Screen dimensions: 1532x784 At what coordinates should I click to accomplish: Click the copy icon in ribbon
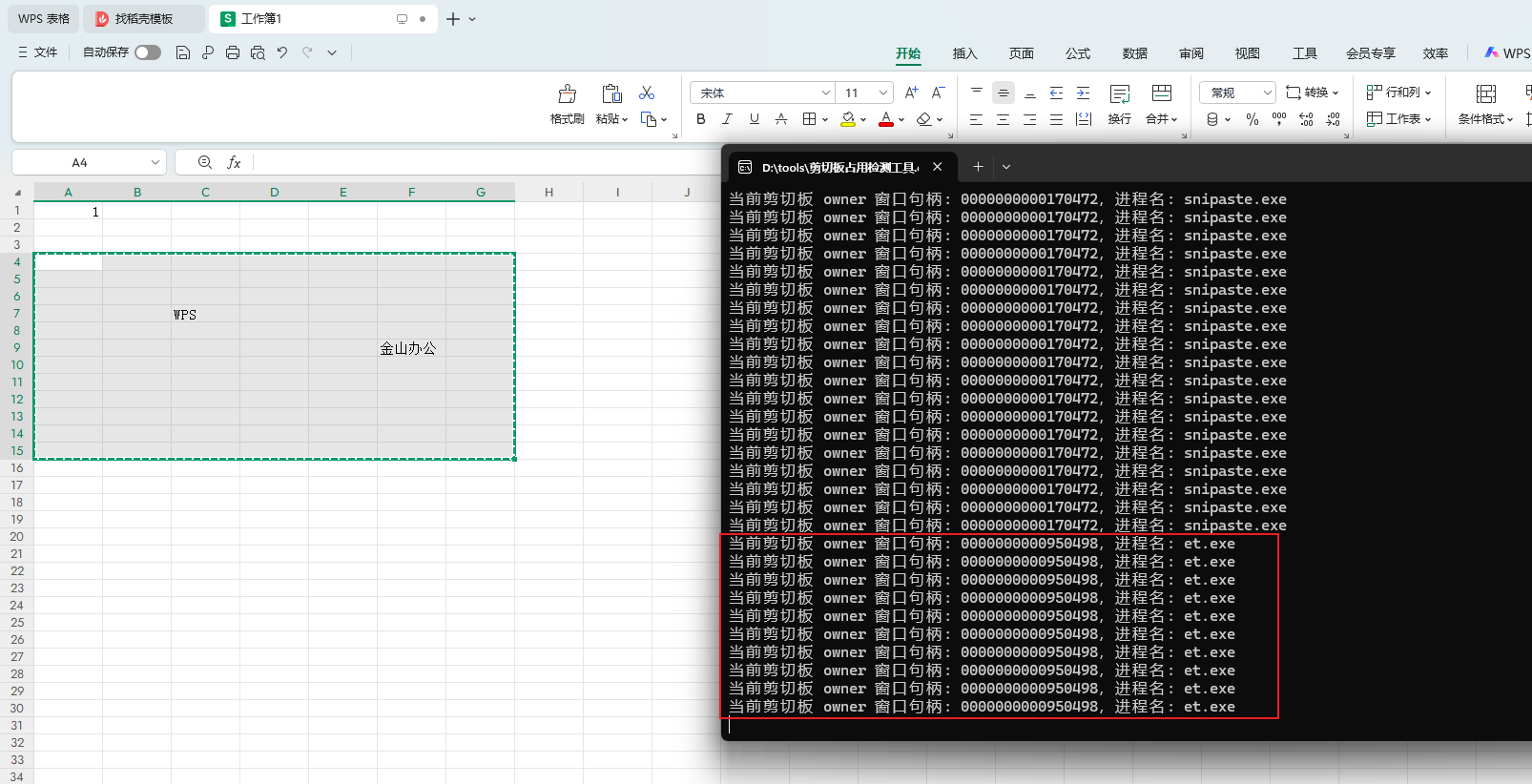pos(649,119)
